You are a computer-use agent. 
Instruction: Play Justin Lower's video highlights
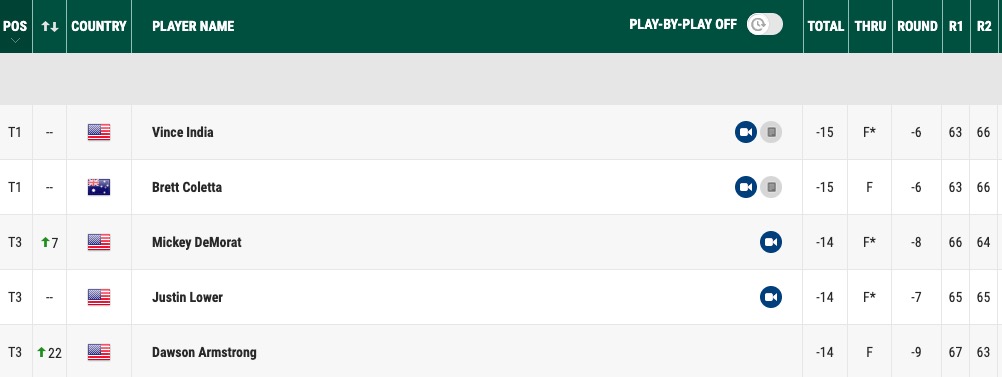point(771,297)
